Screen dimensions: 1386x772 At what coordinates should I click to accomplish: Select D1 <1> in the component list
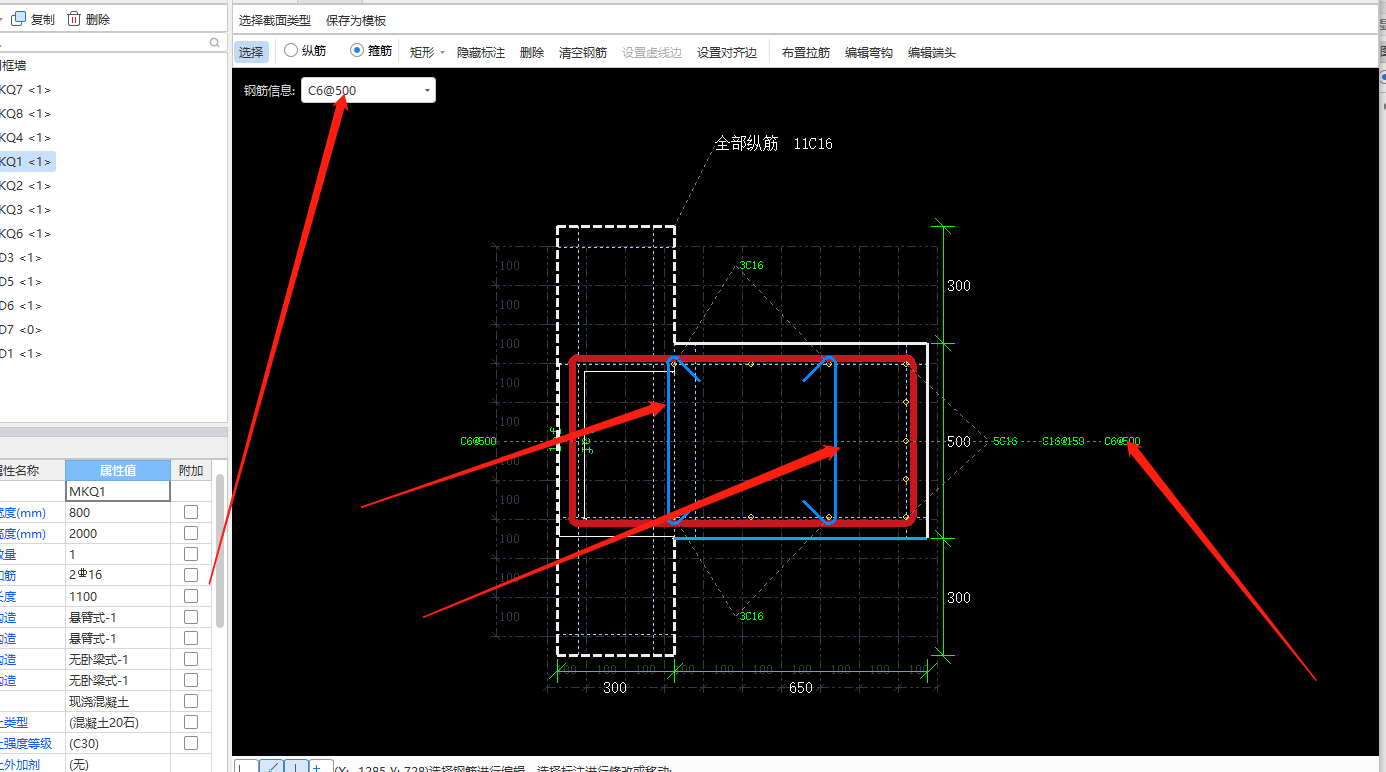pyautogui.click(x=21, y=354)
